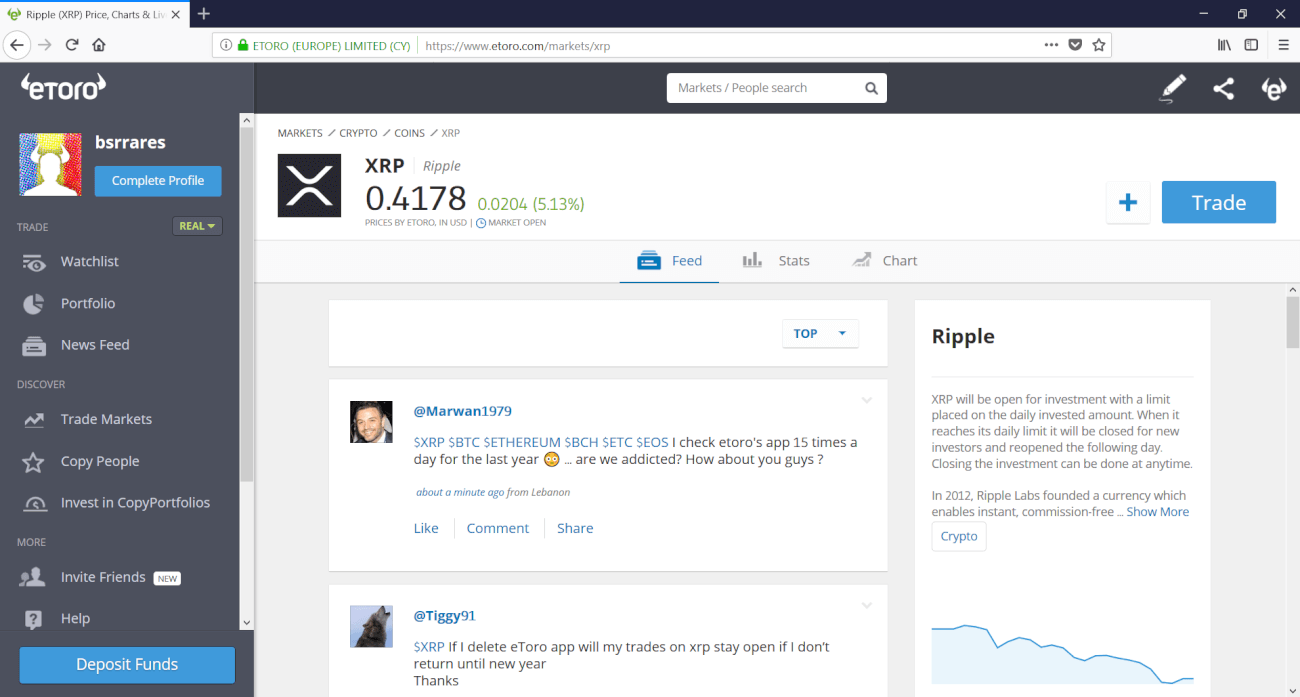The height and width of the screenshot is (697, 1300).
Task: Click the News Feed stack icon
Action: pyautogui.click(x=34, y=346)
